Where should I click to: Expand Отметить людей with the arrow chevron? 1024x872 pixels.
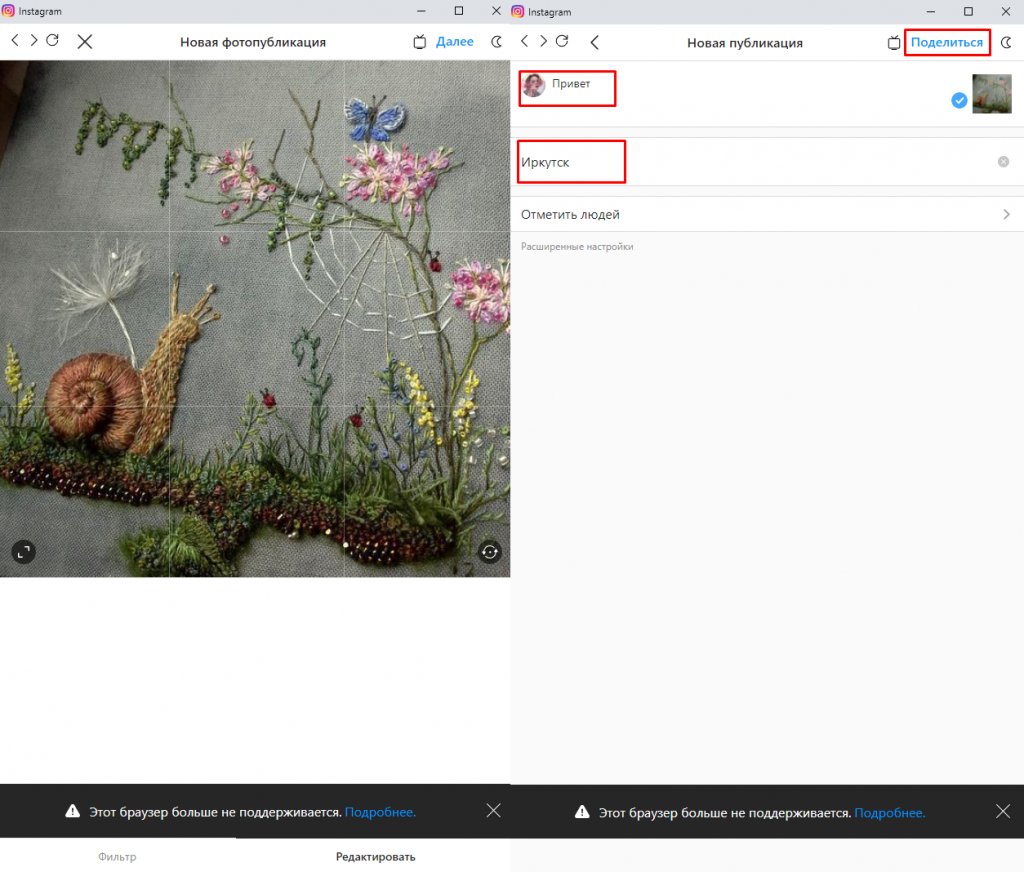point(1006,214)
